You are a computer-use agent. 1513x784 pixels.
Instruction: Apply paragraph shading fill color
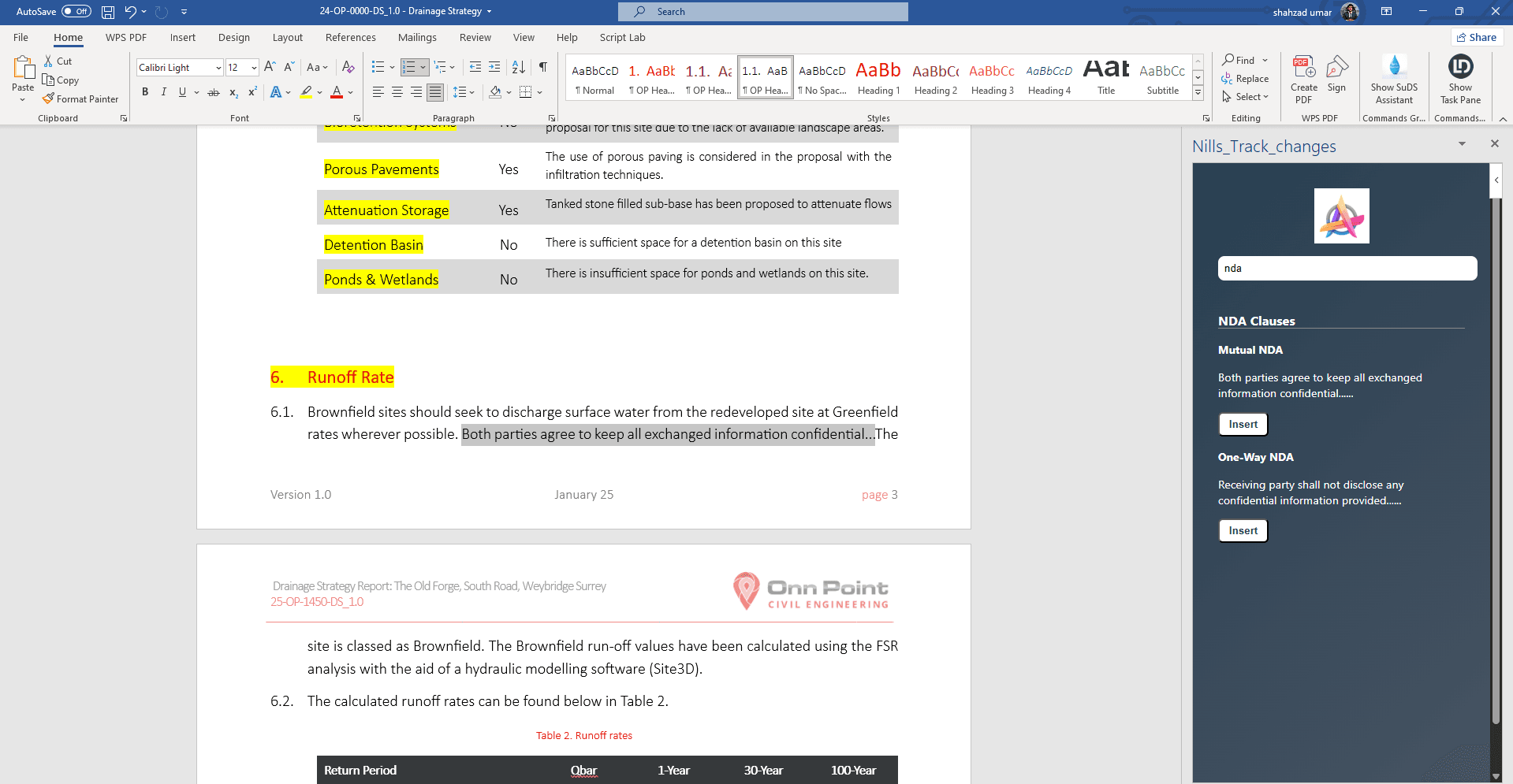click(x=495, y=92)
